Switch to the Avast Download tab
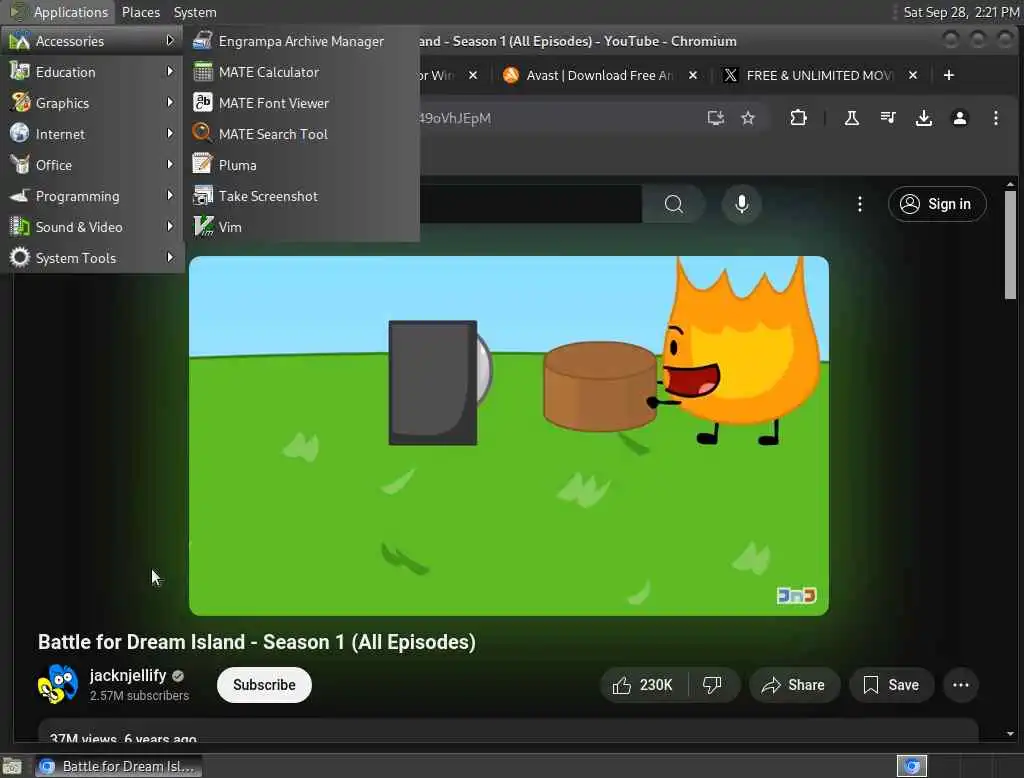The height and width of the screenshot is (778, 1024). coord(599,75)
